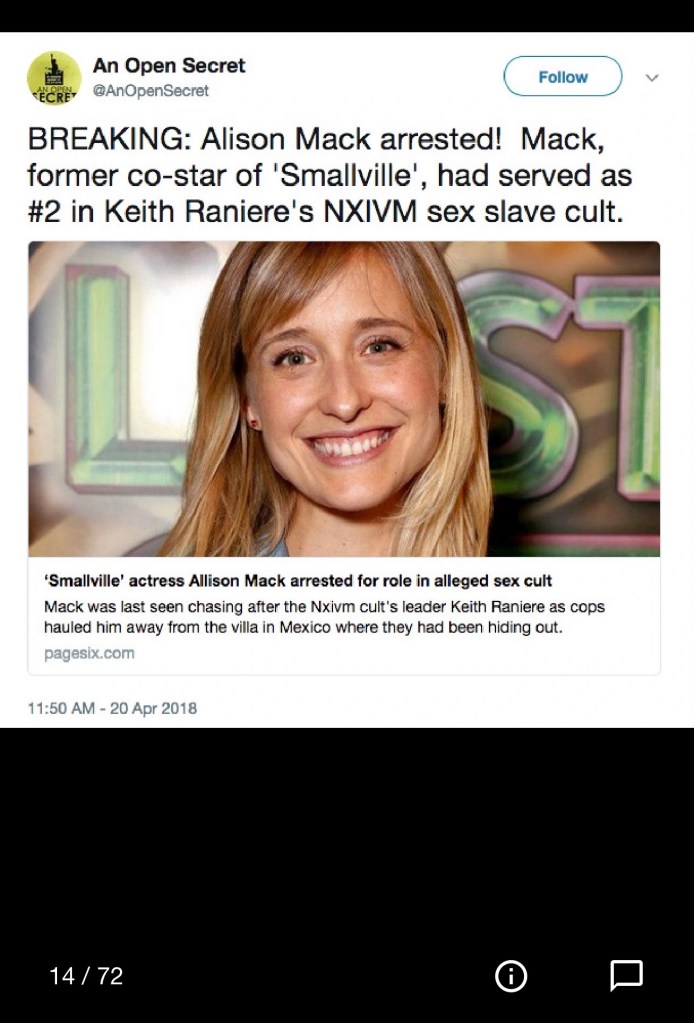Select the BREAKING tweet text body

(329, 176)
